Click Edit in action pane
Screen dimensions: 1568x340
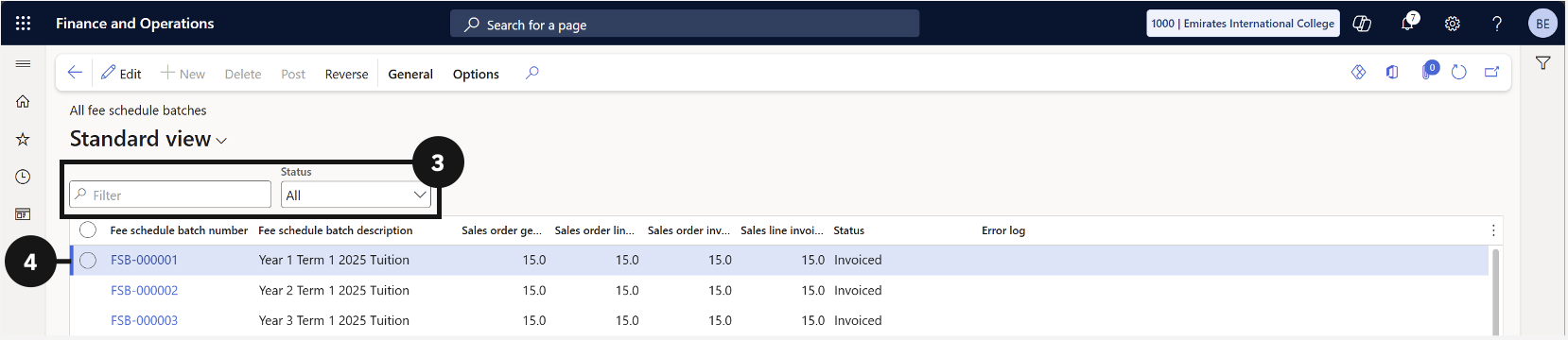[121, 74]
